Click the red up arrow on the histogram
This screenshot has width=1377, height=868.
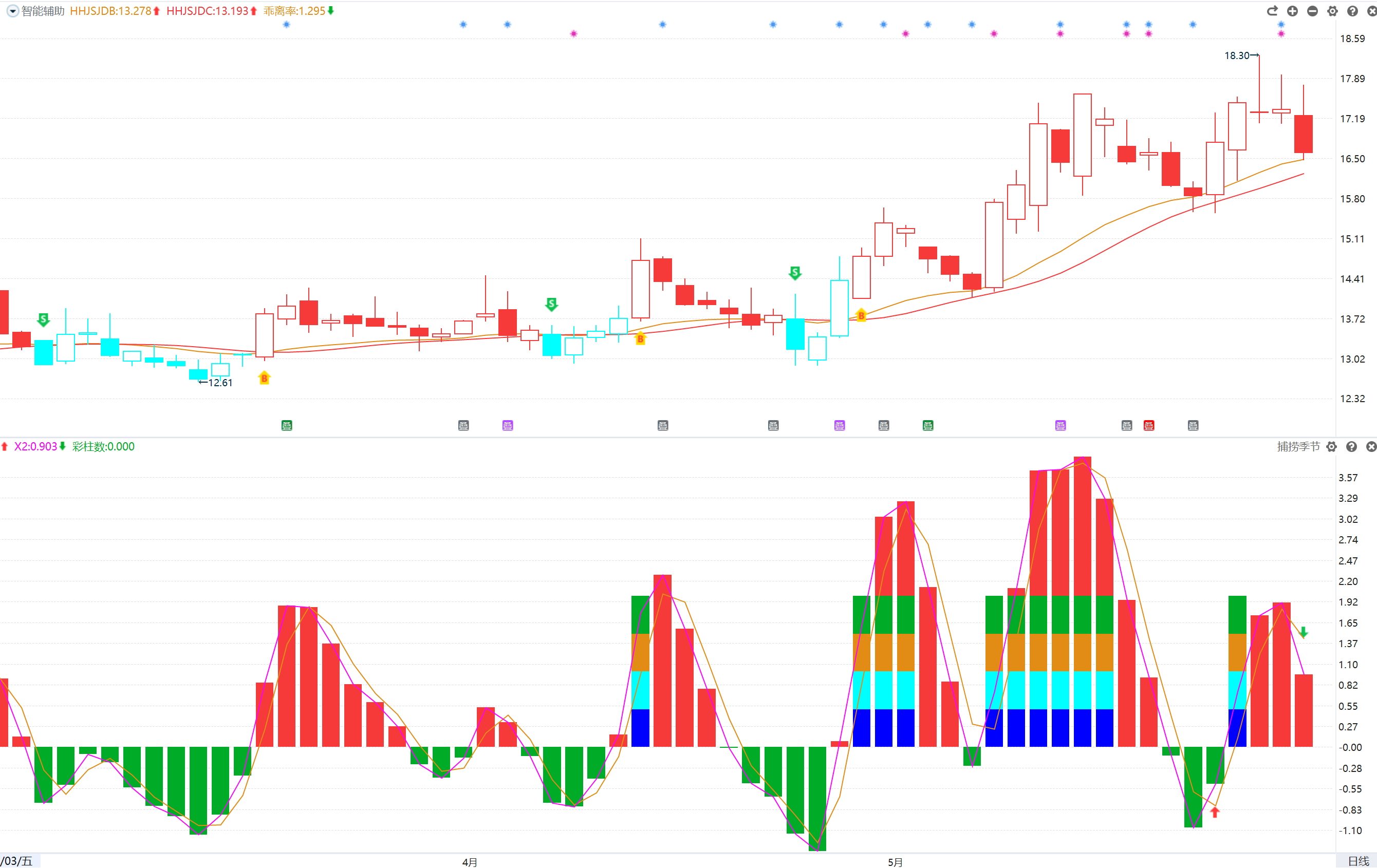click(1215, 812)
